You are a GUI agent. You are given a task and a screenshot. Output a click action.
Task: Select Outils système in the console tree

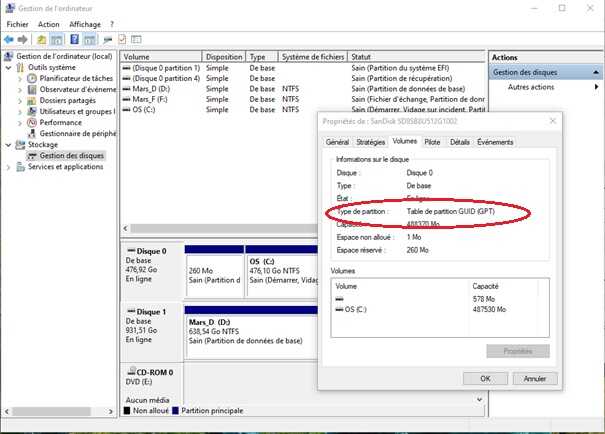click(52, 68)
